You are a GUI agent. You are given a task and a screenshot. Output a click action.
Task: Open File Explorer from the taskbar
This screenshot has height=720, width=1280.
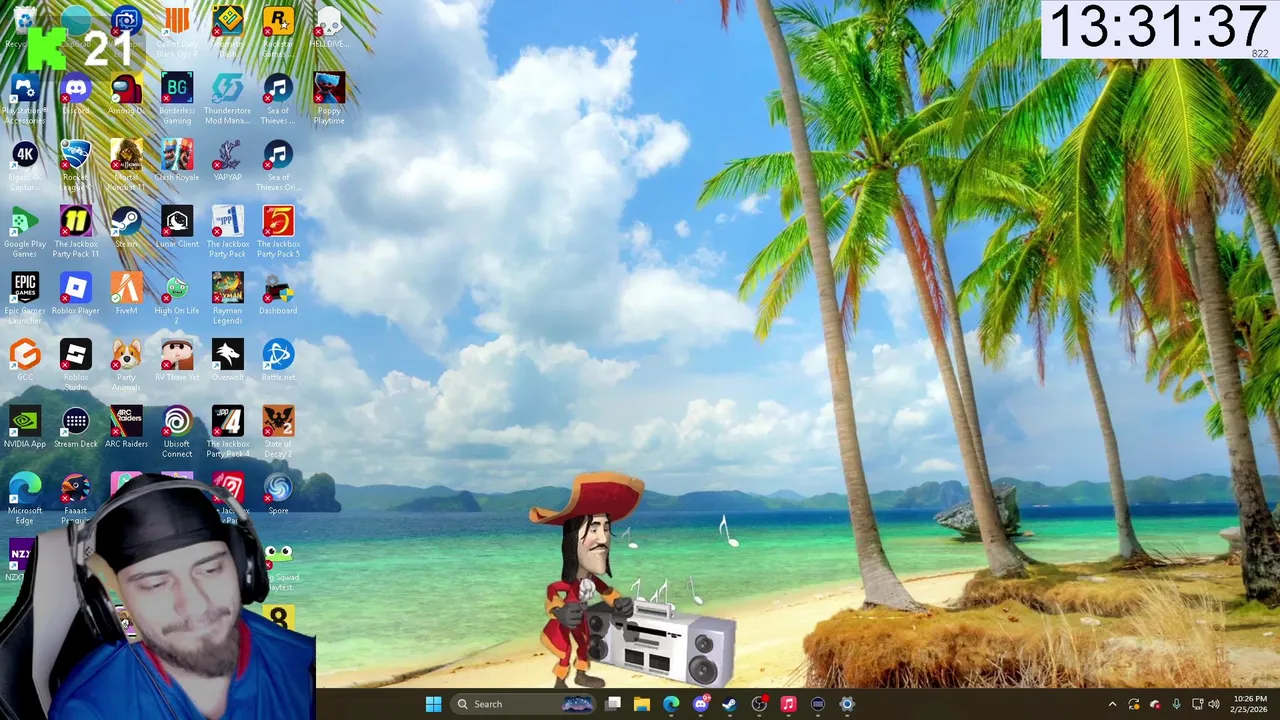[x=642, y=704]
